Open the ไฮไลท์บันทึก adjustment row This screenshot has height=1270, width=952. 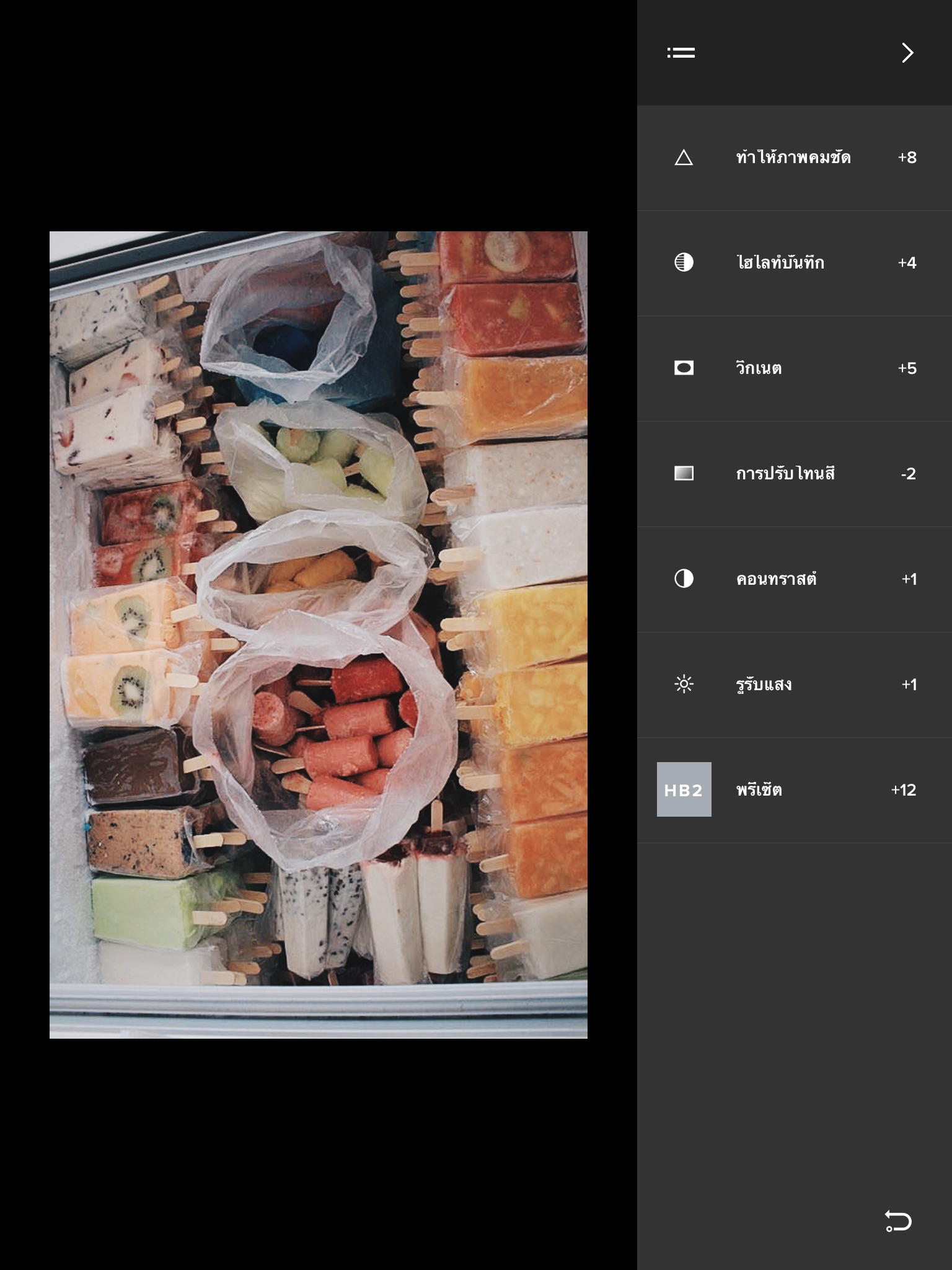795,264
